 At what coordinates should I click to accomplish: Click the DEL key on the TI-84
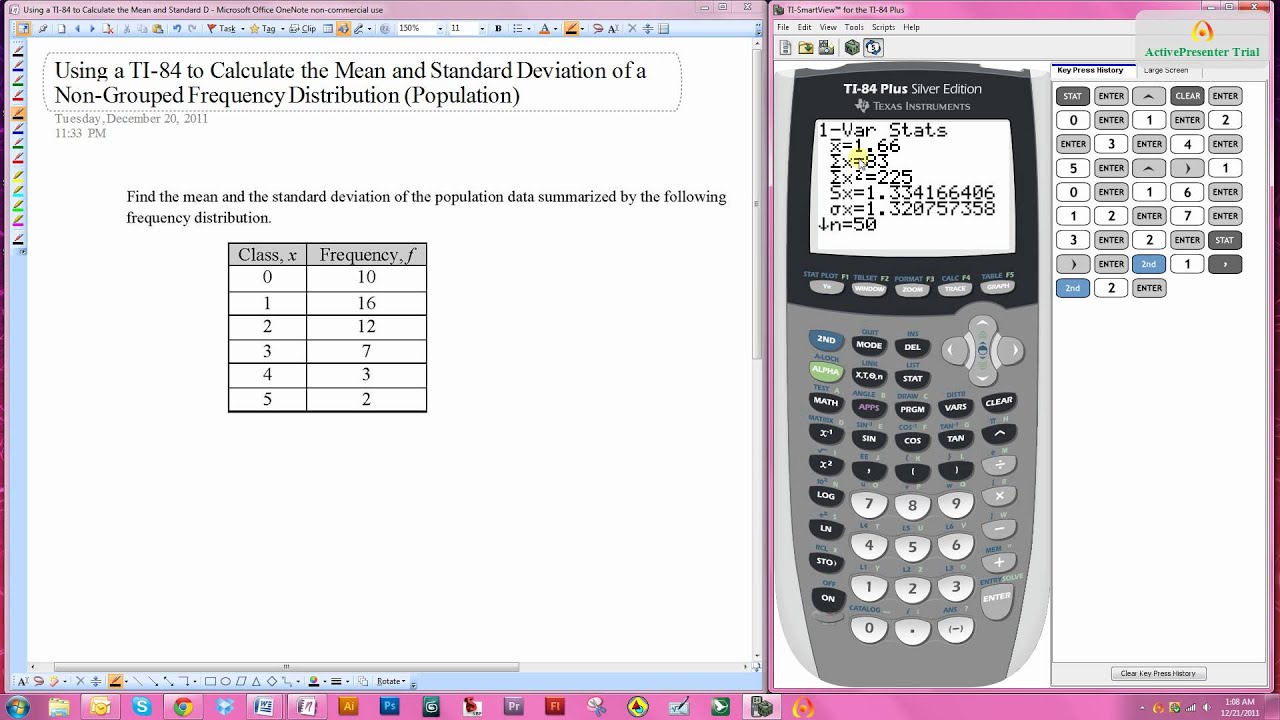click(912, 347)
